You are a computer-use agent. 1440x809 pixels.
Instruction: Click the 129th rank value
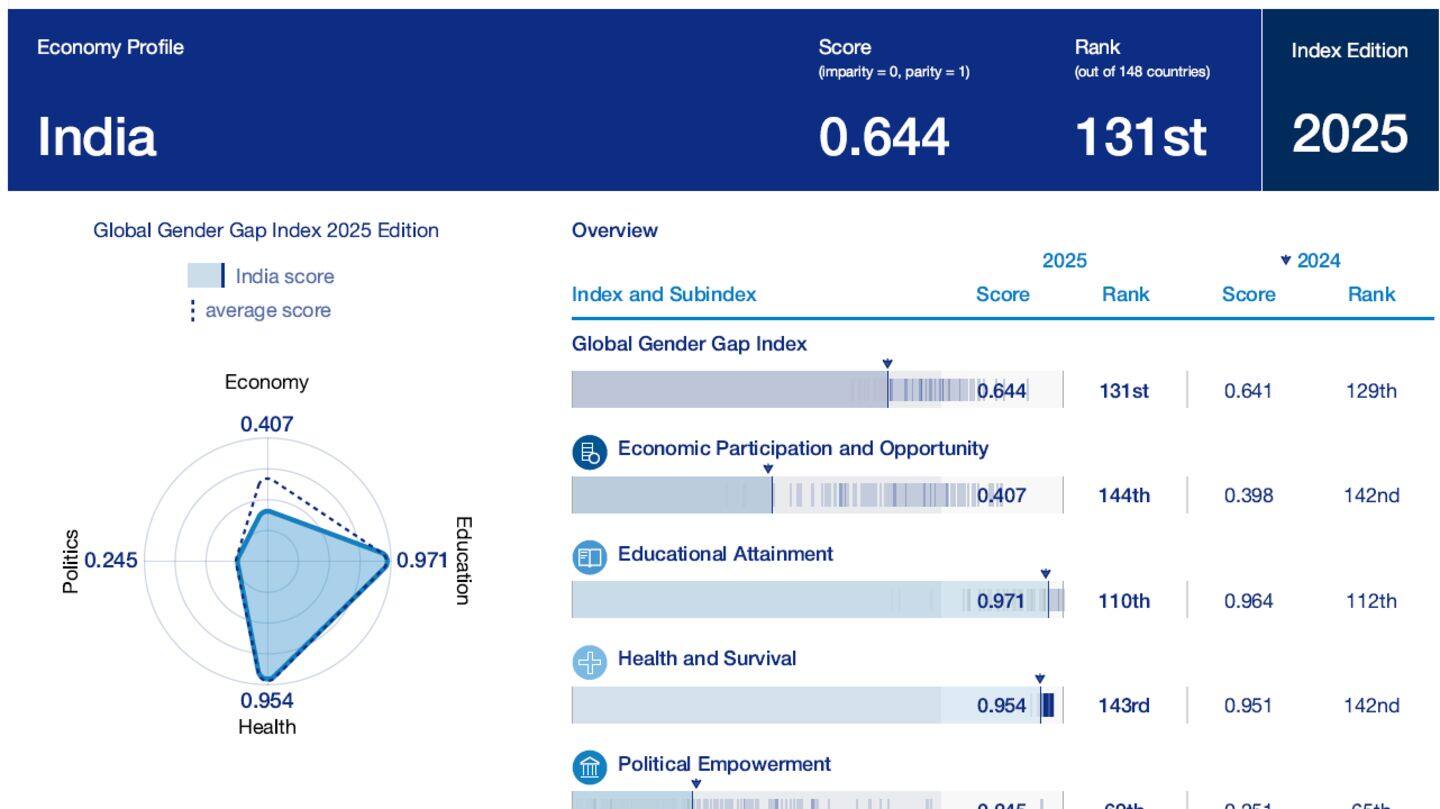pos(1372,390)
